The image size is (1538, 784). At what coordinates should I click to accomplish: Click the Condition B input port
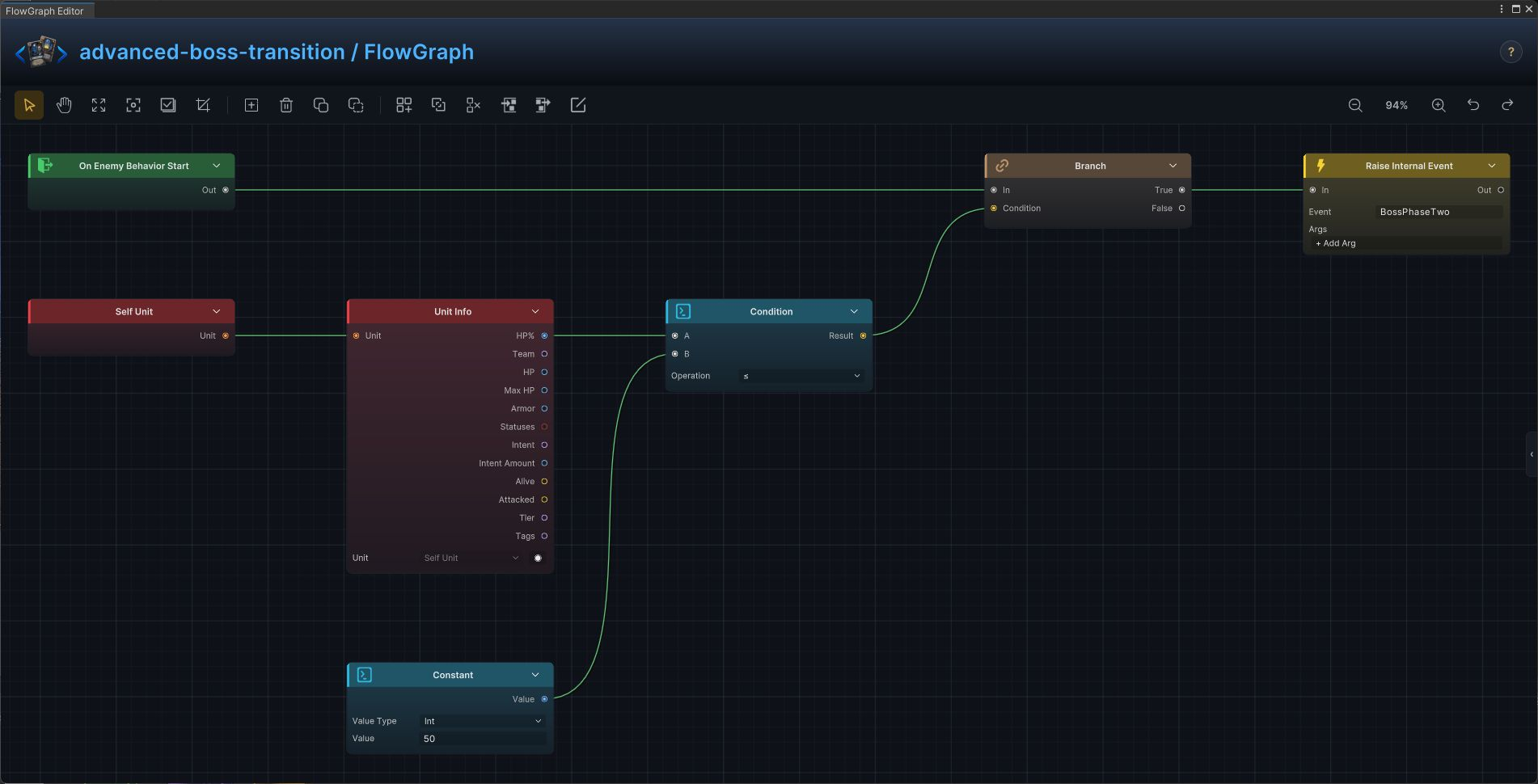pos(675,354)
